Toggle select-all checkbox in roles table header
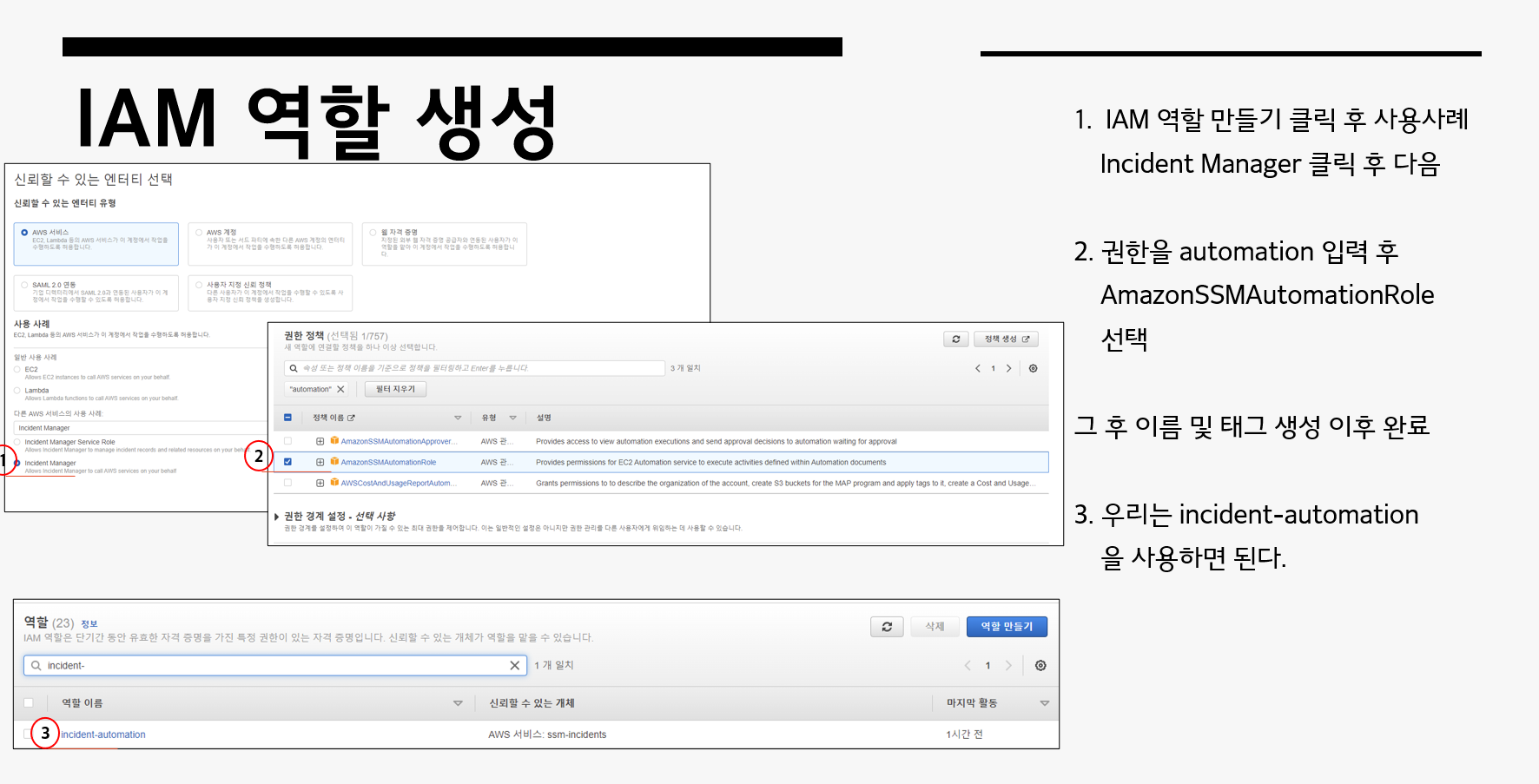The height and width of the screenshot is (784, 1539). (x=29, y=702)
